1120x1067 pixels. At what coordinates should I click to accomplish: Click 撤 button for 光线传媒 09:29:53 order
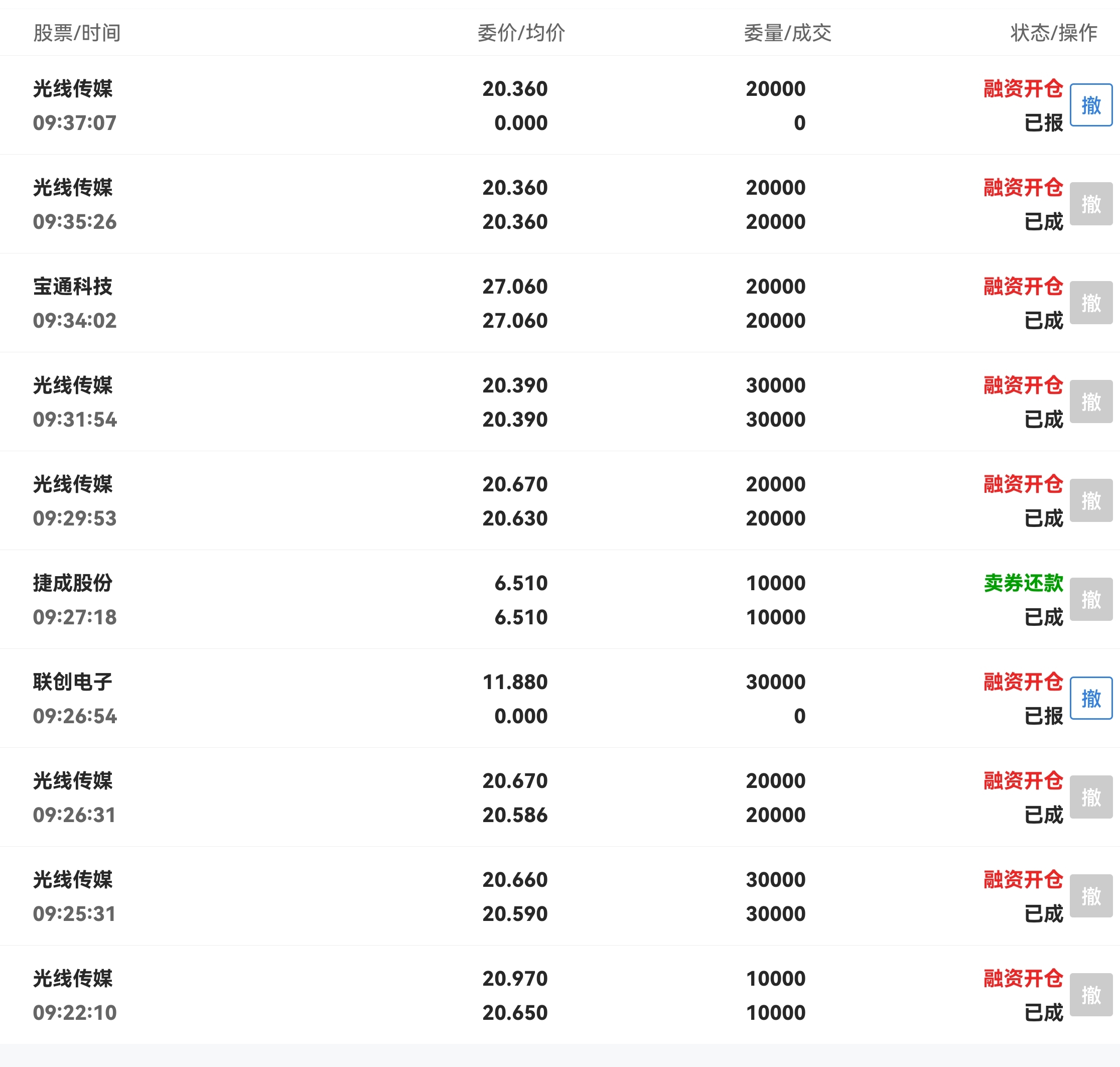click(1091, 500)
